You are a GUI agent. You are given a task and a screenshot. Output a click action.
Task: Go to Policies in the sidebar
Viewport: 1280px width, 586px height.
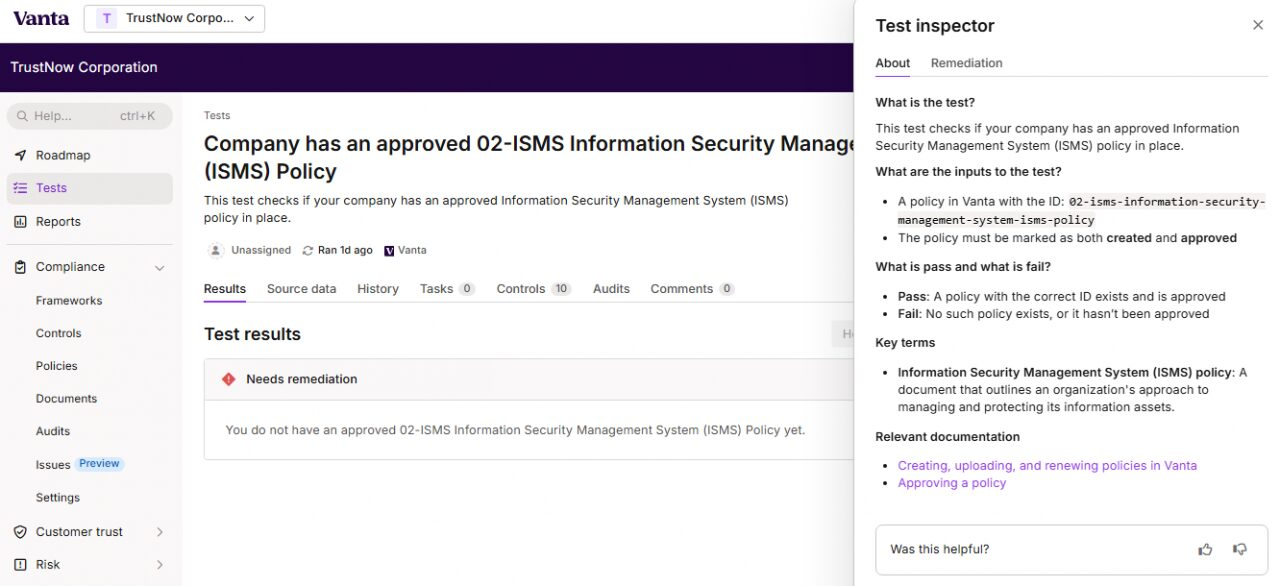coord(56,366)
